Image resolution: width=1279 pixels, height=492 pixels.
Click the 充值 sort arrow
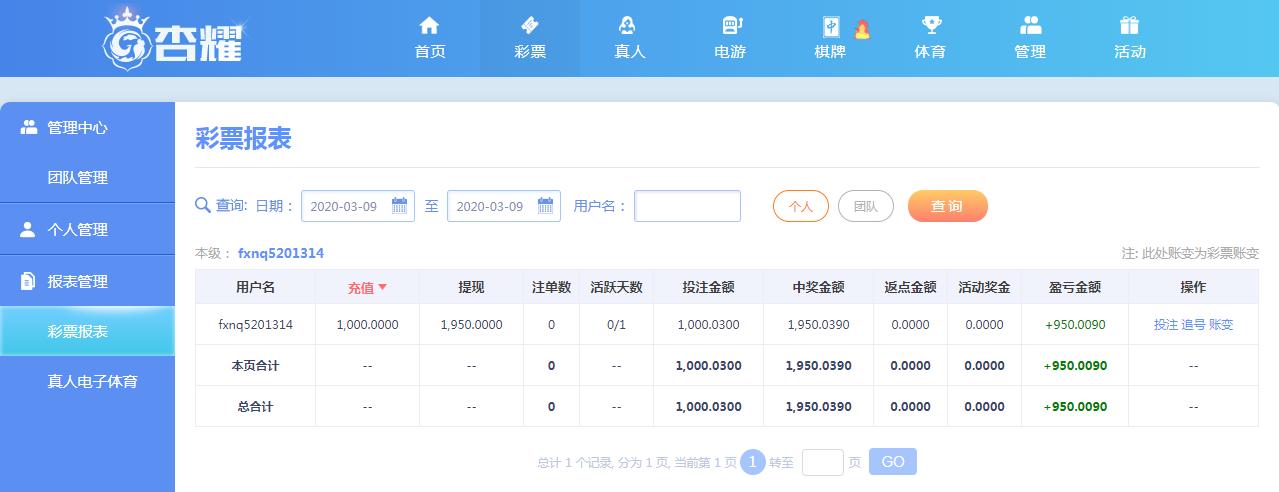pyautogui.click(x=382, y=288)
